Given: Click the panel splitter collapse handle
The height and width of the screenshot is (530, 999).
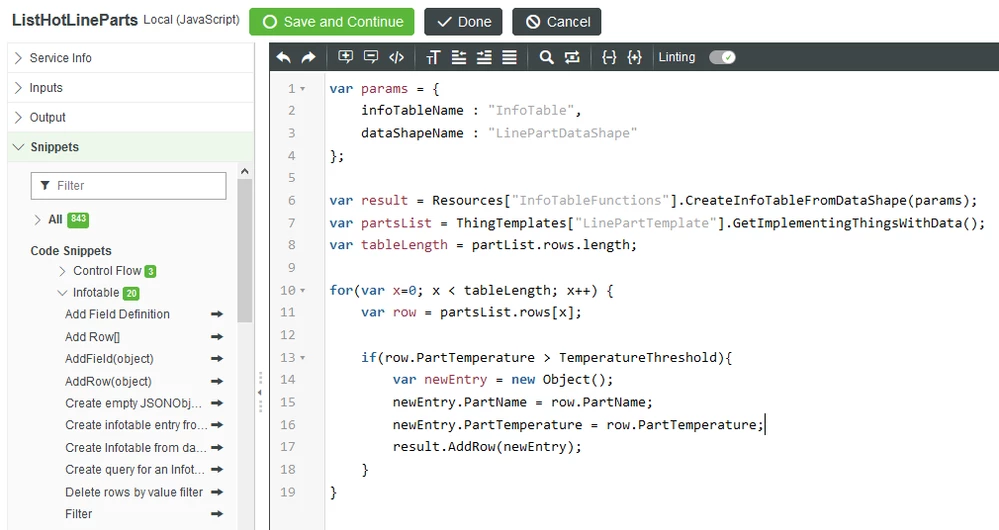Looking at the screenshot, I should tap(260, 392).
